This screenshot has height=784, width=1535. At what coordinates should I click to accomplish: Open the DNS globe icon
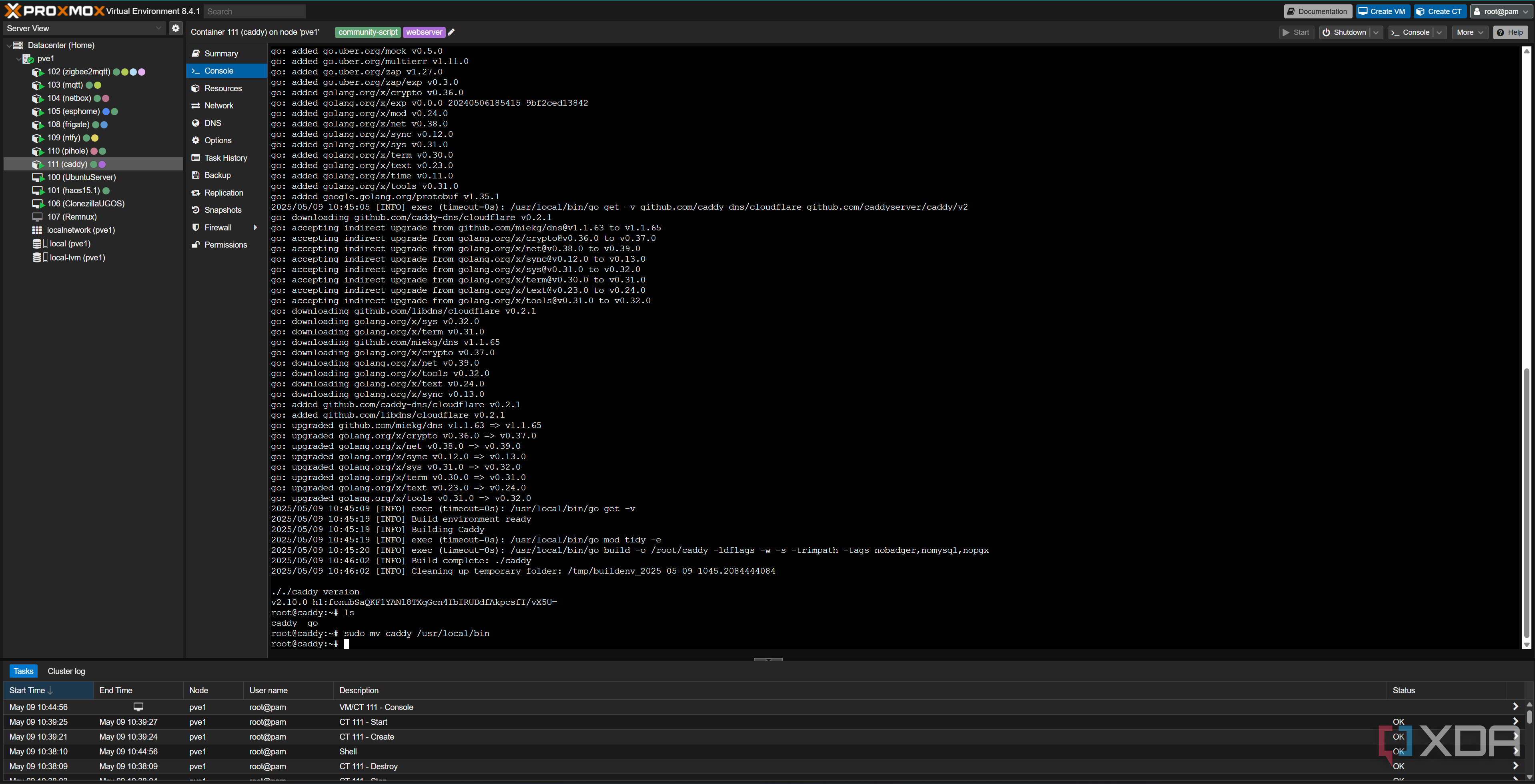point(196,123)
